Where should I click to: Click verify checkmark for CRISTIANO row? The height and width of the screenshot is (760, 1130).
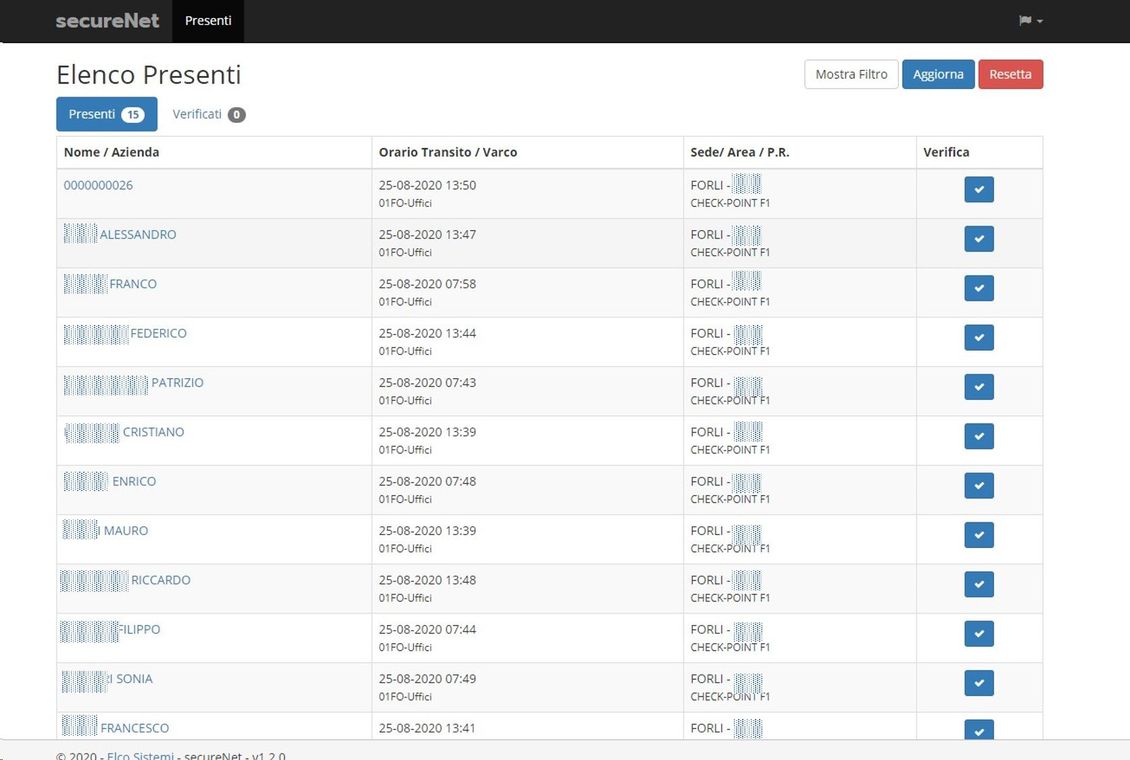(x=979, y=436)
